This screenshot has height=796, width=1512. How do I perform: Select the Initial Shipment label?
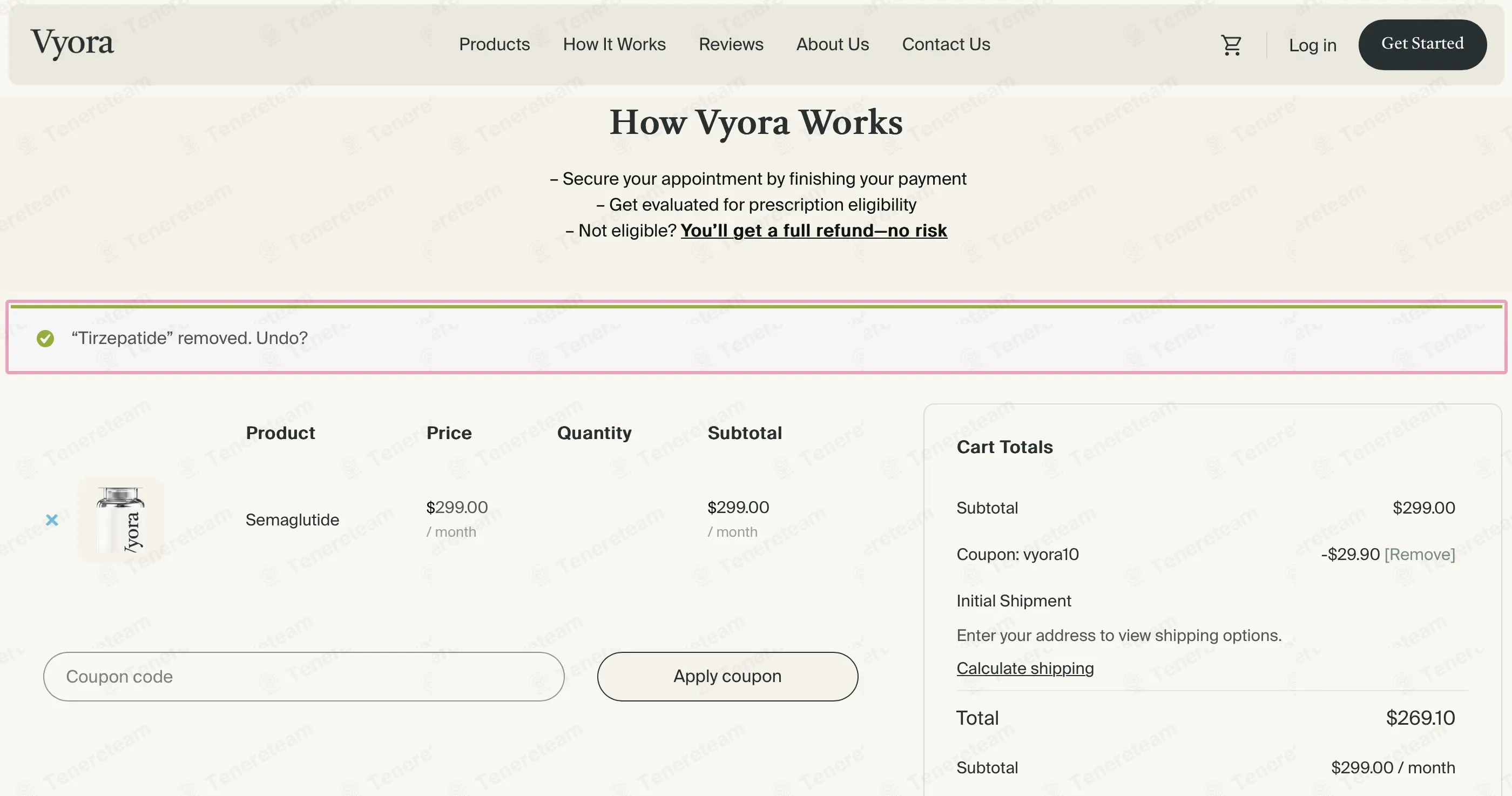click(1014, 601)
